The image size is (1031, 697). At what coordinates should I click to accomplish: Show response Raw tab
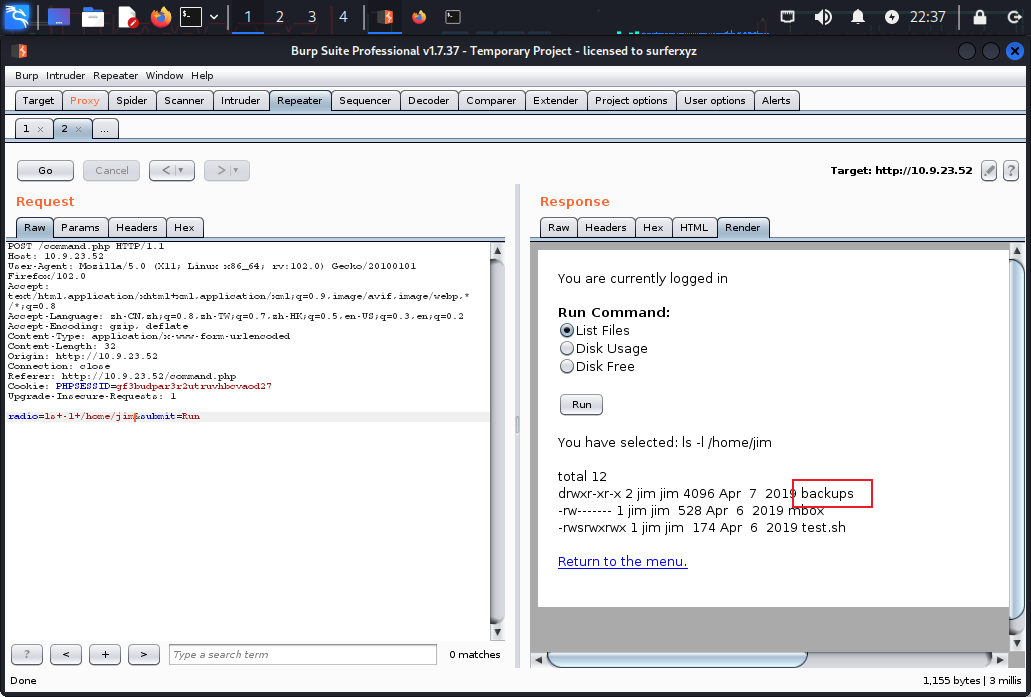point(559,228)
